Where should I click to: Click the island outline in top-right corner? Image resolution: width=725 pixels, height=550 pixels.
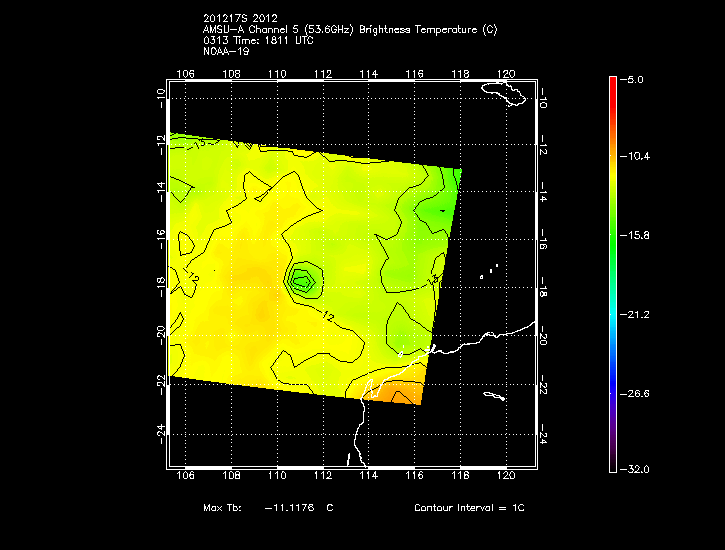click(x=504, y=94)
